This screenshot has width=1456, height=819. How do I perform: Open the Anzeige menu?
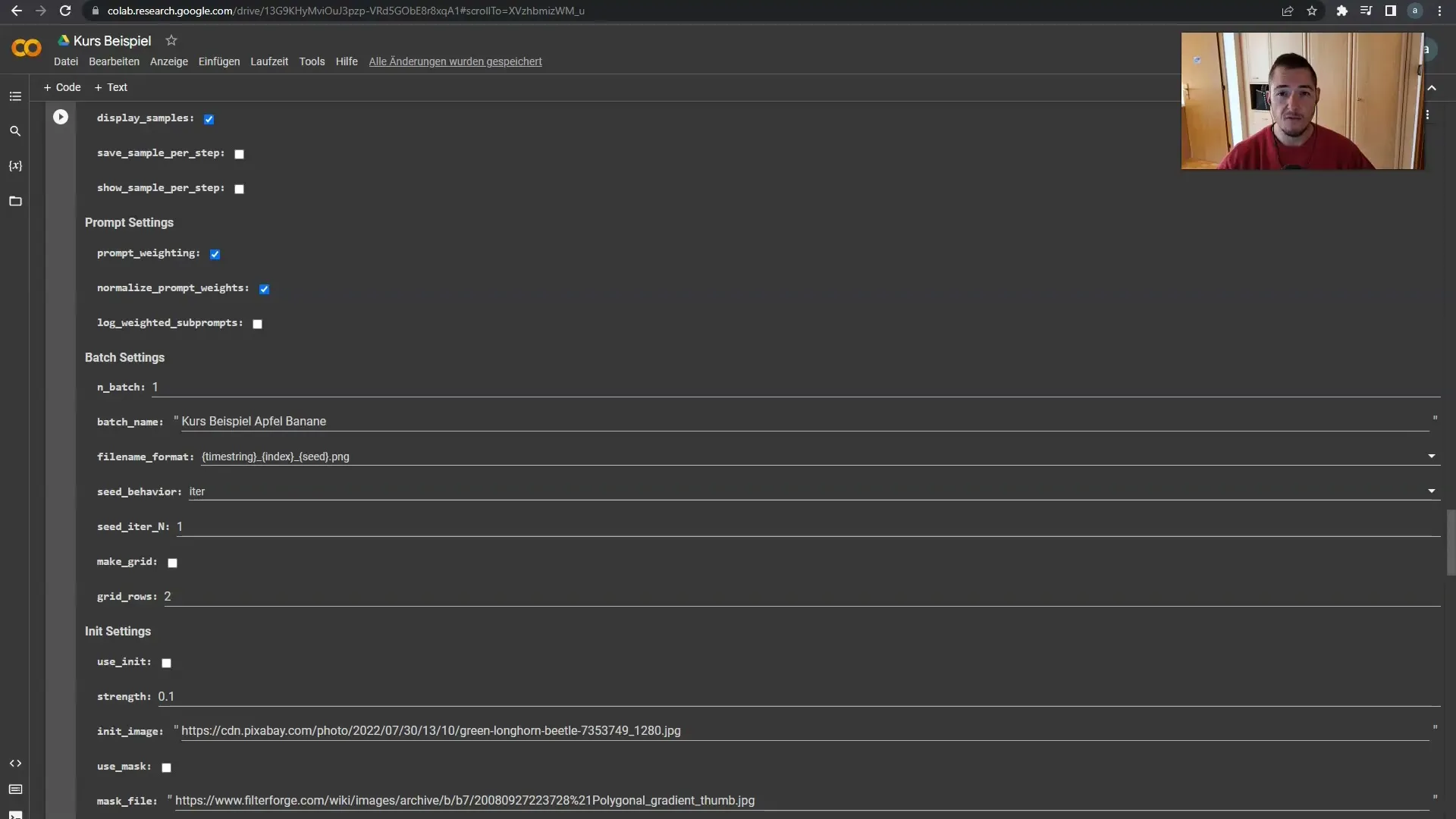point(169,61)
